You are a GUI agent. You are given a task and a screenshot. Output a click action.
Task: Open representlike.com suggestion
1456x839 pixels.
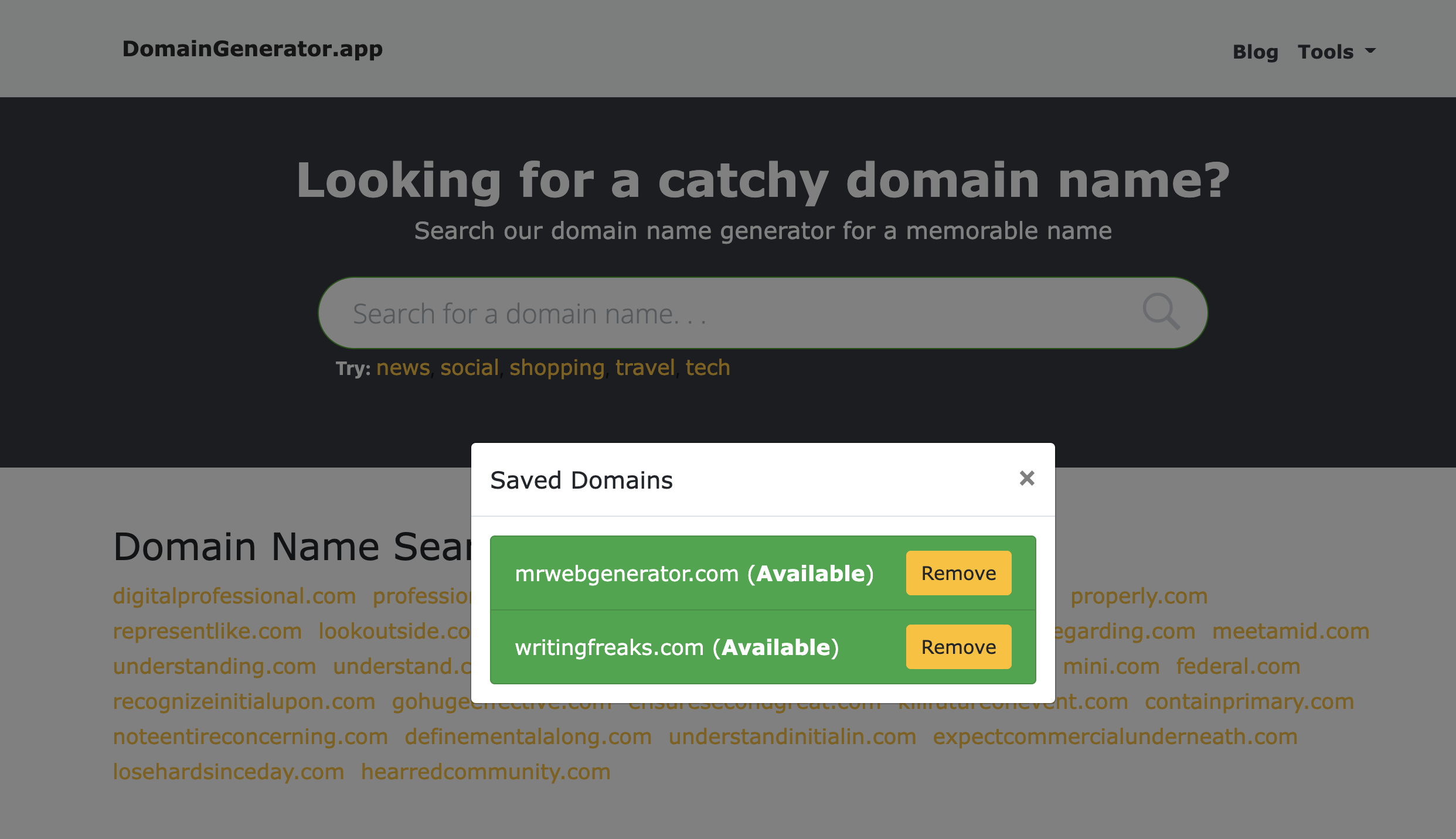pyautogui.click(x=206, y=631)
